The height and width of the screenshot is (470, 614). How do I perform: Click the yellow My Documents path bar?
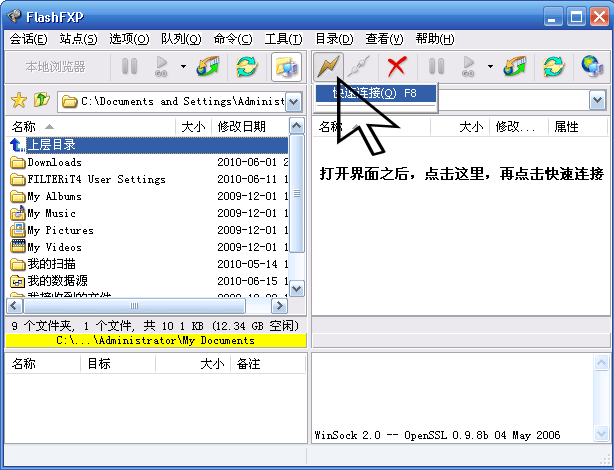pos(156,340)
